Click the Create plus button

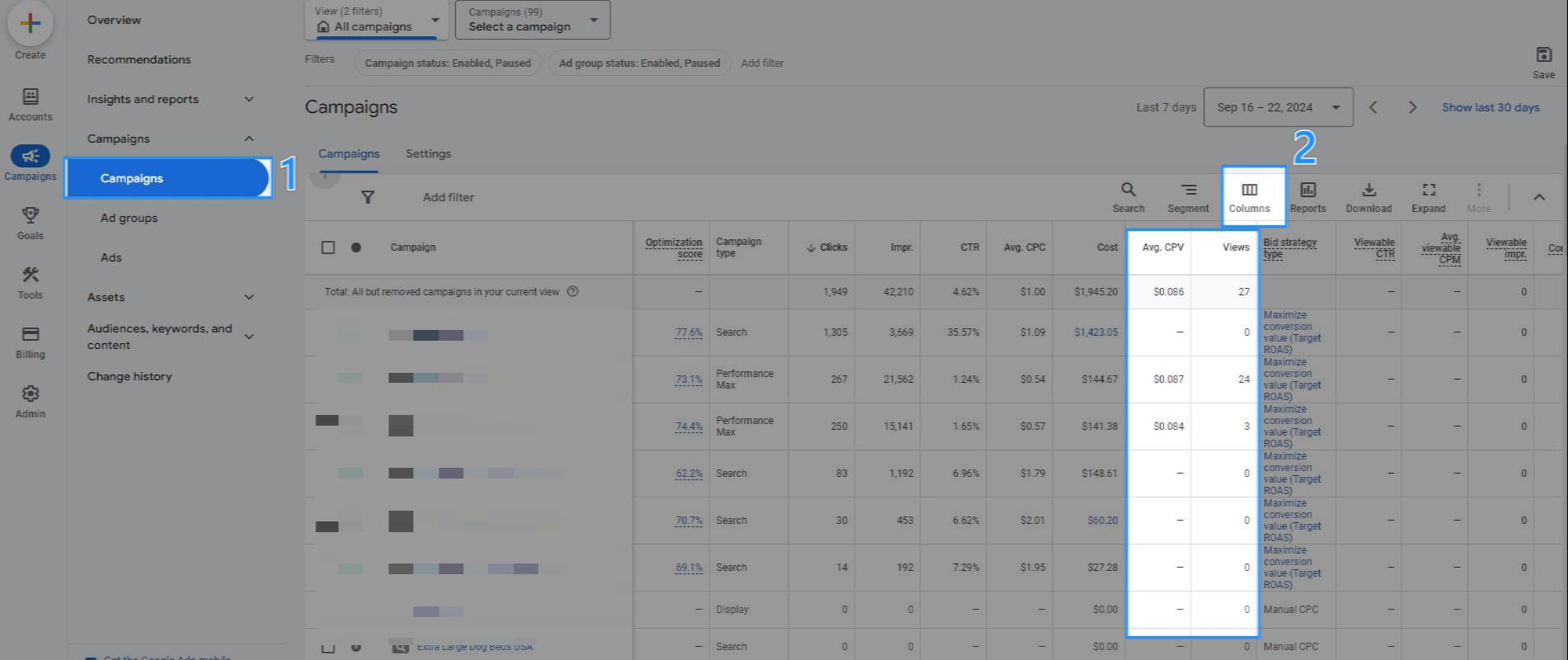(x=31, y=23)
